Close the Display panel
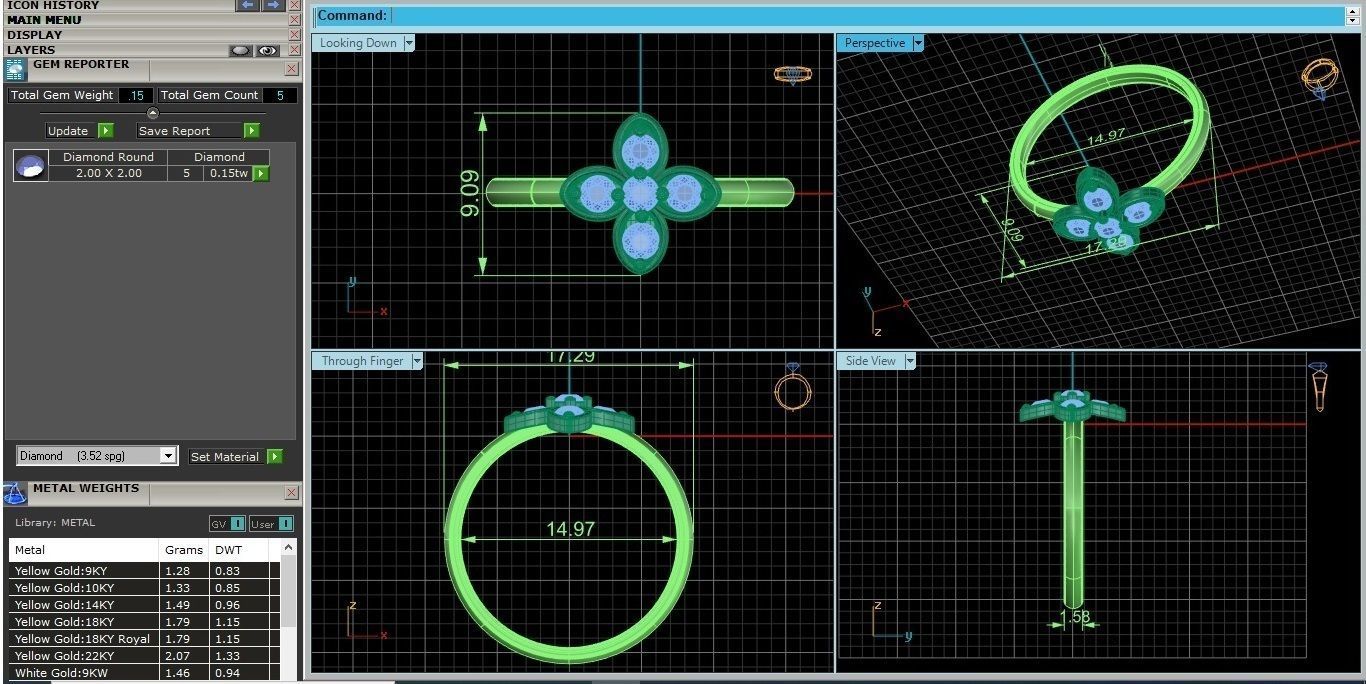This screenshot has height=684, width=1366. (x=294, y=35)
